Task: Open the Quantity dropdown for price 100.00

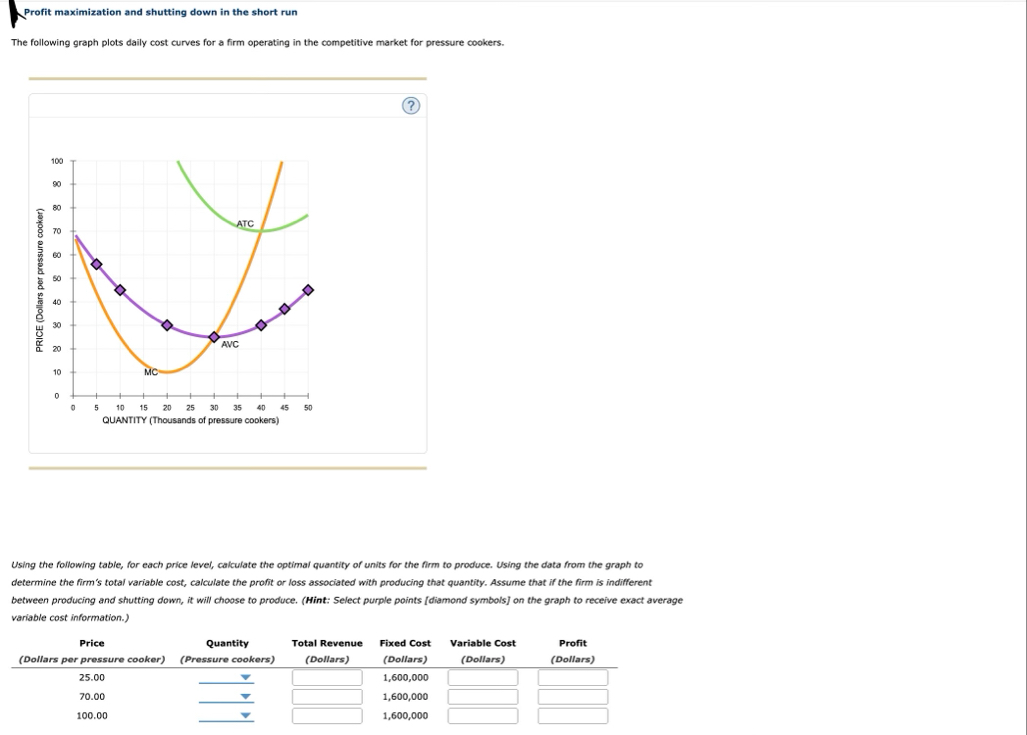Action: point(243,716)
